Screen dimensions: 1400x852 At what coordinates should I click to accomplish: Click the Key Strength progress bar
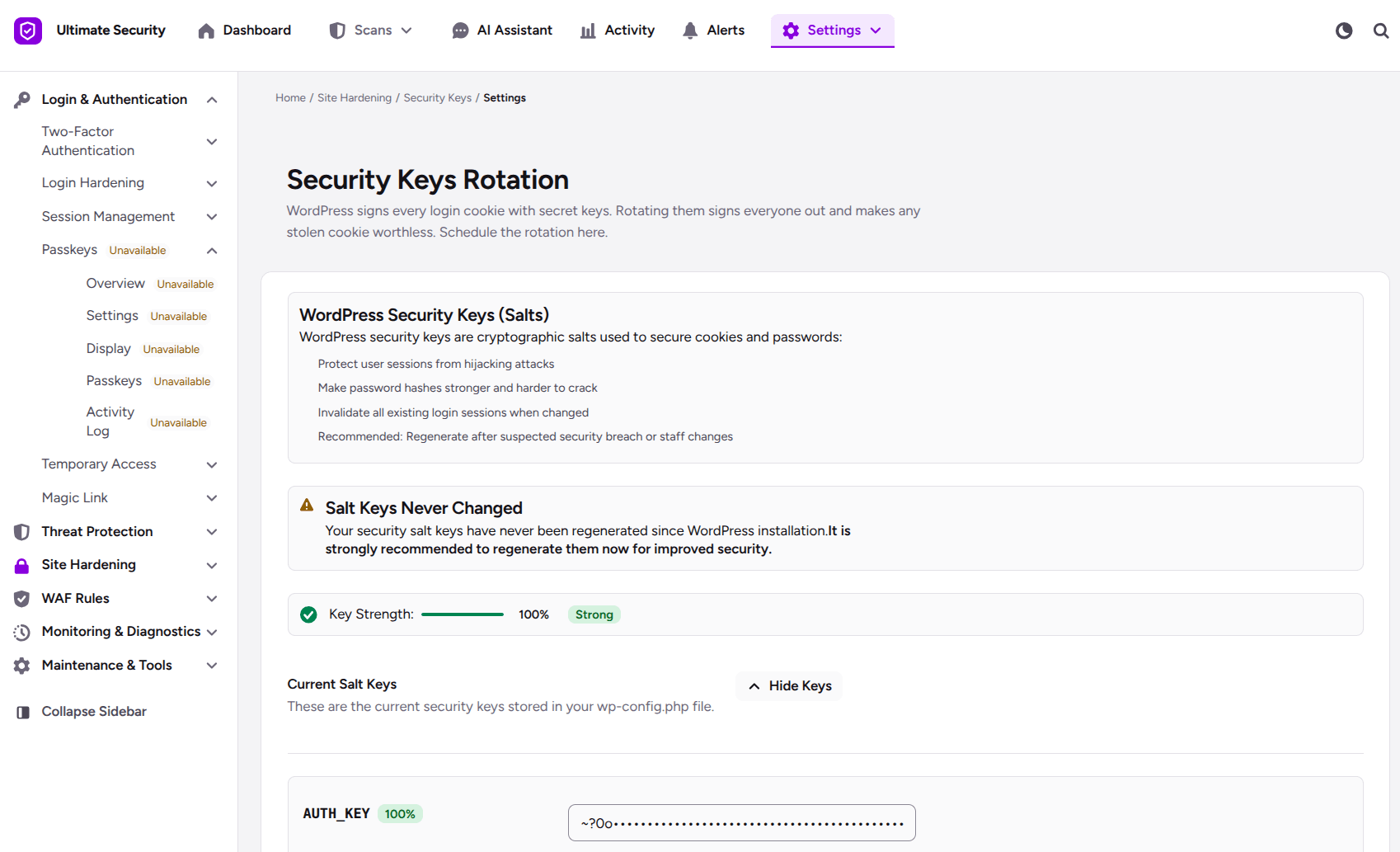[x=463, y=614]
